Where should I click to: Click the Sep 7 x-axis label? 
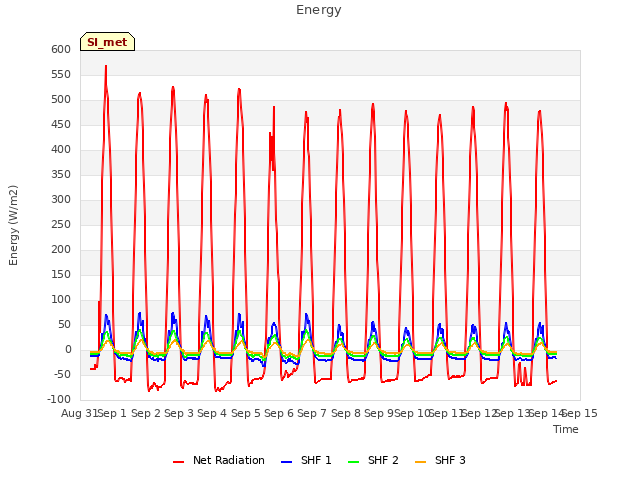pyautogui.click(x=312, y=413)
